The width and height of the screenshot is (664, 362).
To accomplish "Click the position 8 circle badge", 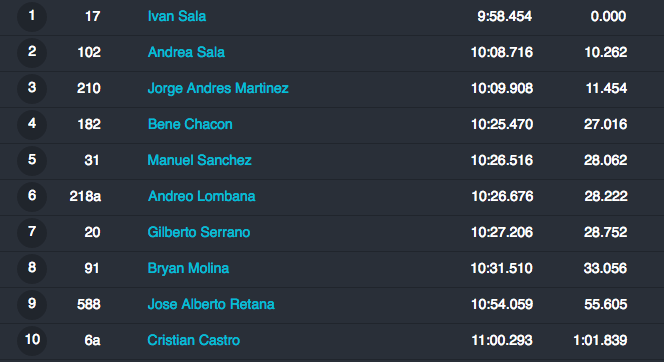I will click(32, 268).
